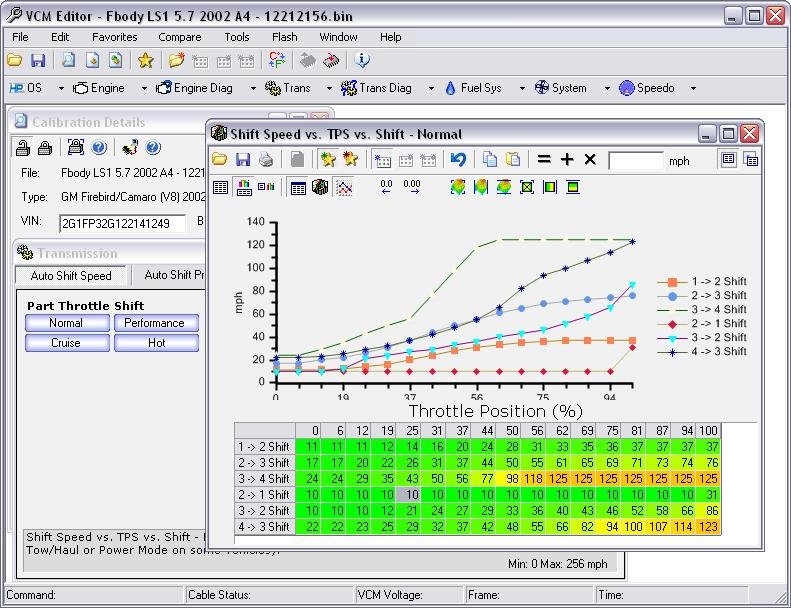This screenshot has width=791, height=608.
Task: Save file using main toolbar floppy icon
Action: click(x=38, y=61)
